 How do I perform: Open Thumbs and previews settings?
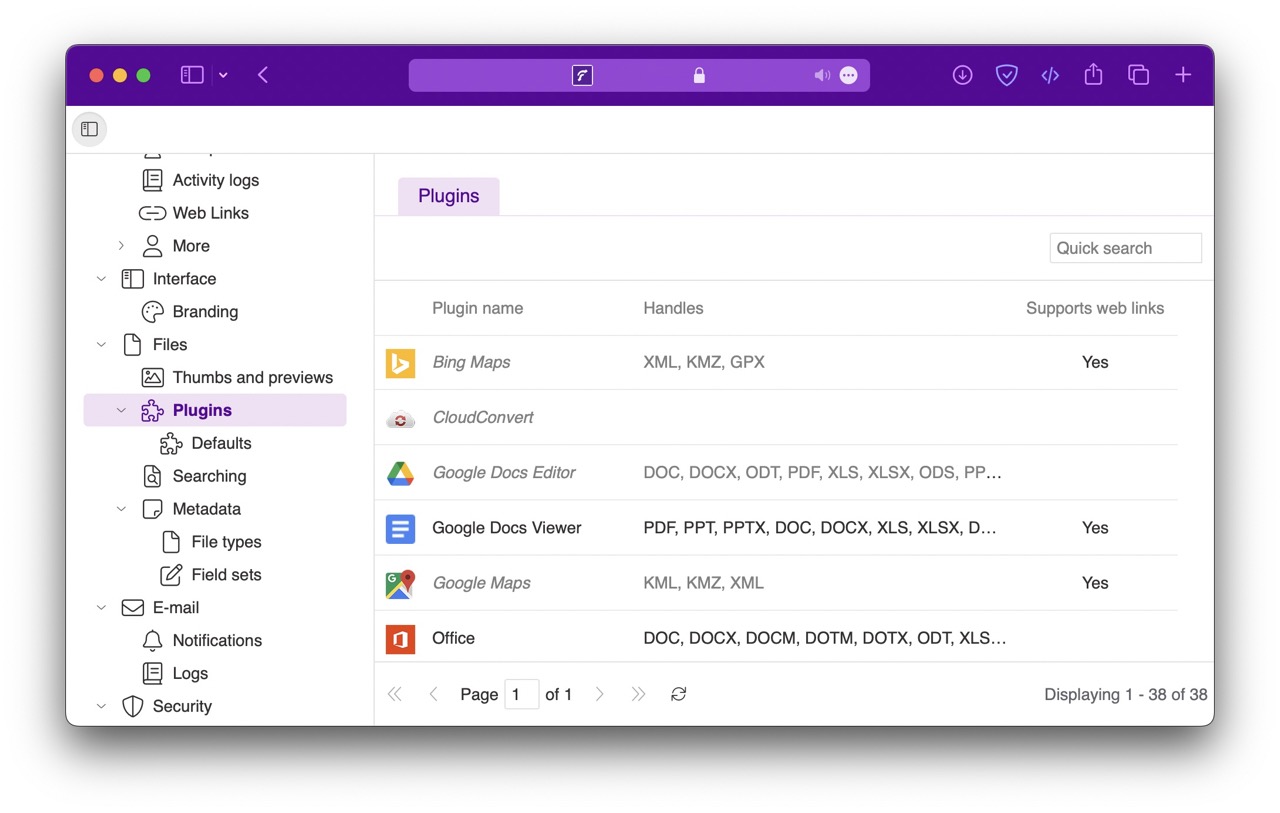[252, 378]
